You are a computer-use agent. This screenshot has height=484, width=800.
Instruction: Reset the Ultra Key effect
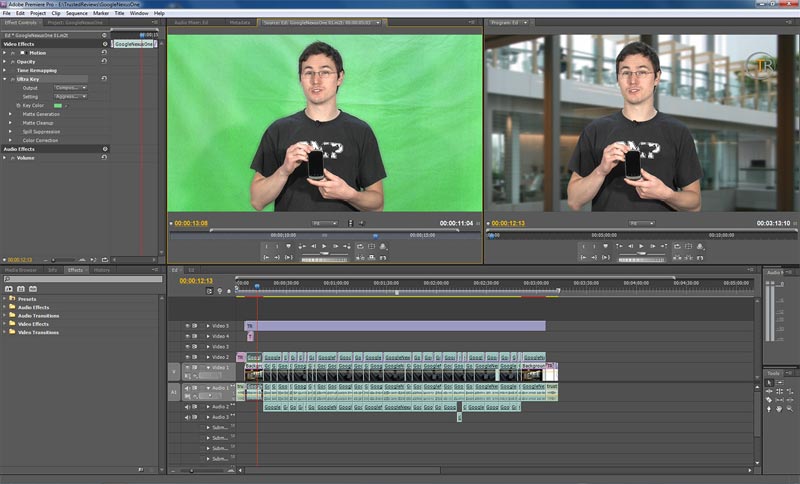pyautogui.click(x=104, y=79)
